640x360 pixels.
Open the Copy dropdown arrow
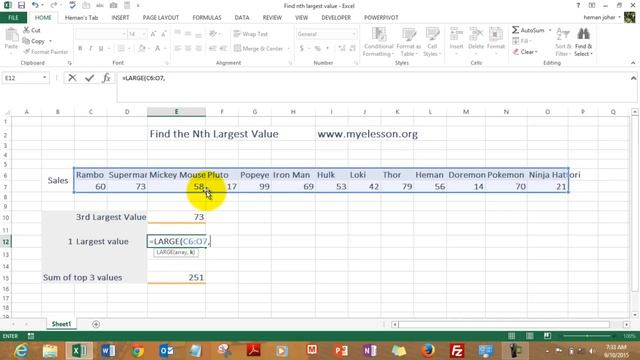click(50, 41)
